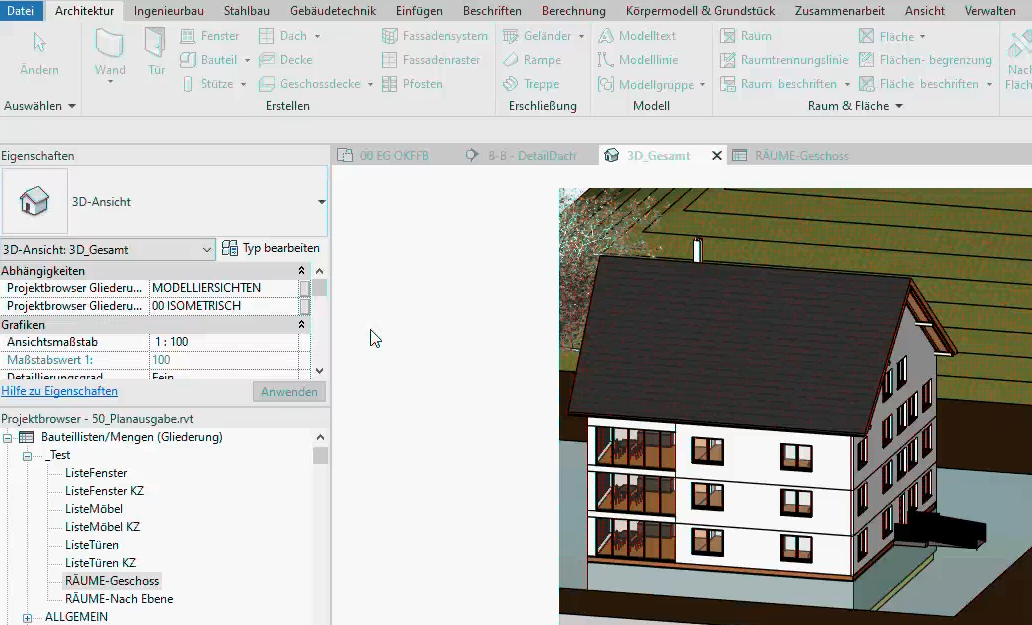Open the Hilfe zu Eigenschaften link
Screen dimensions: 1032x625
pyautogui.click(x=60, y=391)
